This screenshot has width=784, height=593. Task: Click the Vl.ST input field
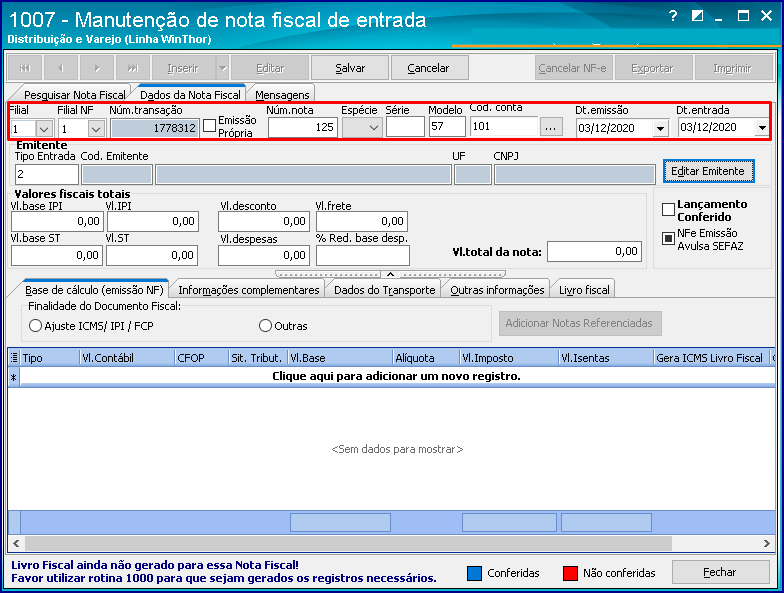pos(152,256)
